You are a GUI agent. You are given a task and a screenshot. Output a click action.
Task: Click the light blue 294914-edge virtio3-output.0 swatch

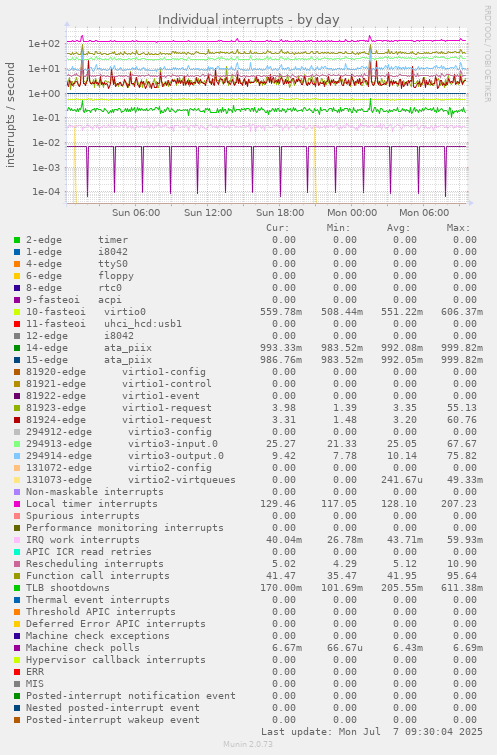pos(17,456)
